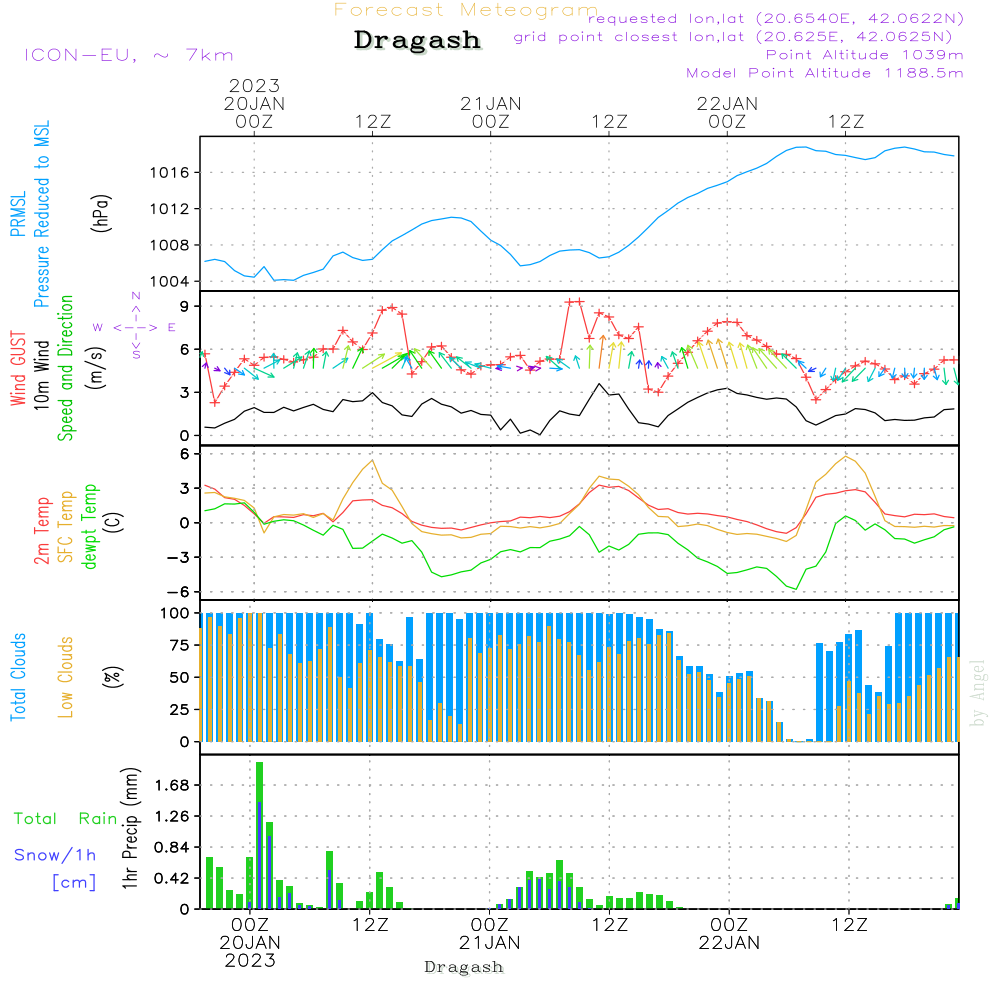Click the bottom 'Dragash' footer label
This screenshot has width=1000, height=1000.
[464, 967]
